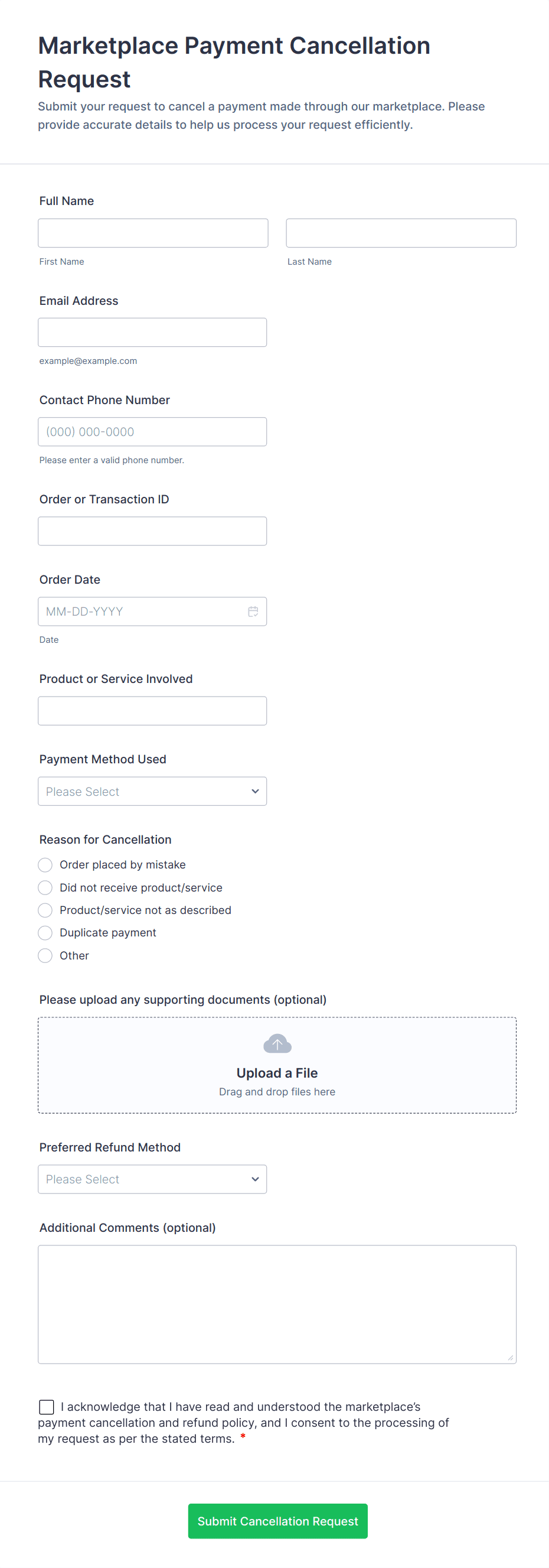Pick 'Duplicate payment' as cancellation reason

point(45,933)
